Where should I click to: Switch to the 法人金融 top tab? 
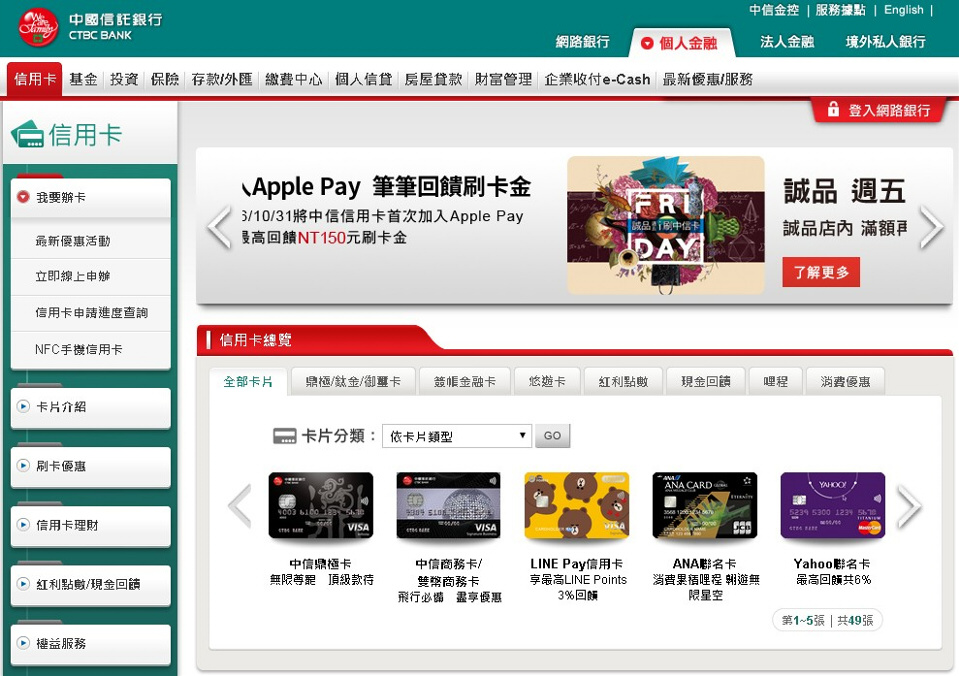point(787,42)
